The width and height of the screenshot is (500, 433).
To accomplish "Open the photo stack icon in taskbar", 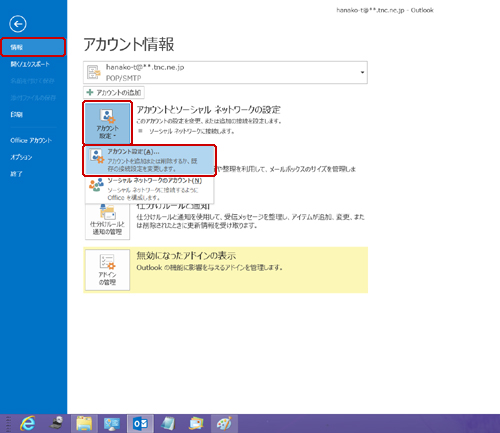I will coord(196,424).
